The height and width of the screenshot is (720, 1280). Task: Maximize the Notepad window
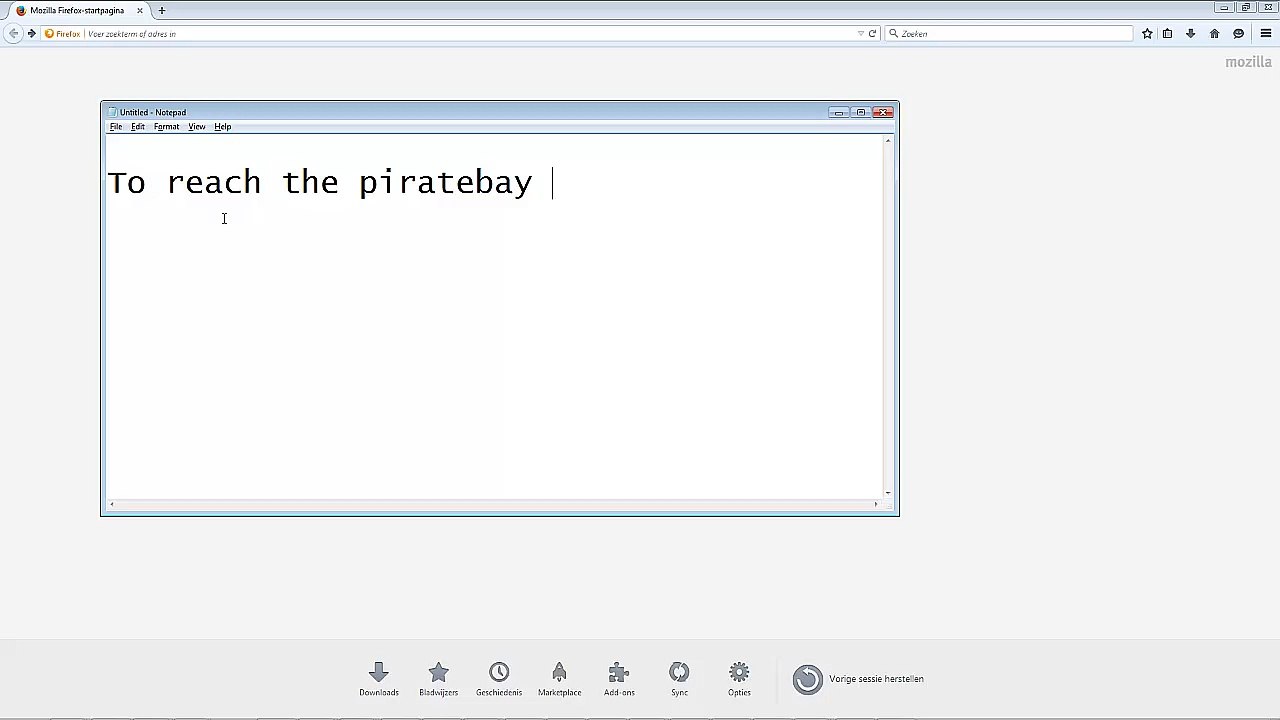[860, 112]
